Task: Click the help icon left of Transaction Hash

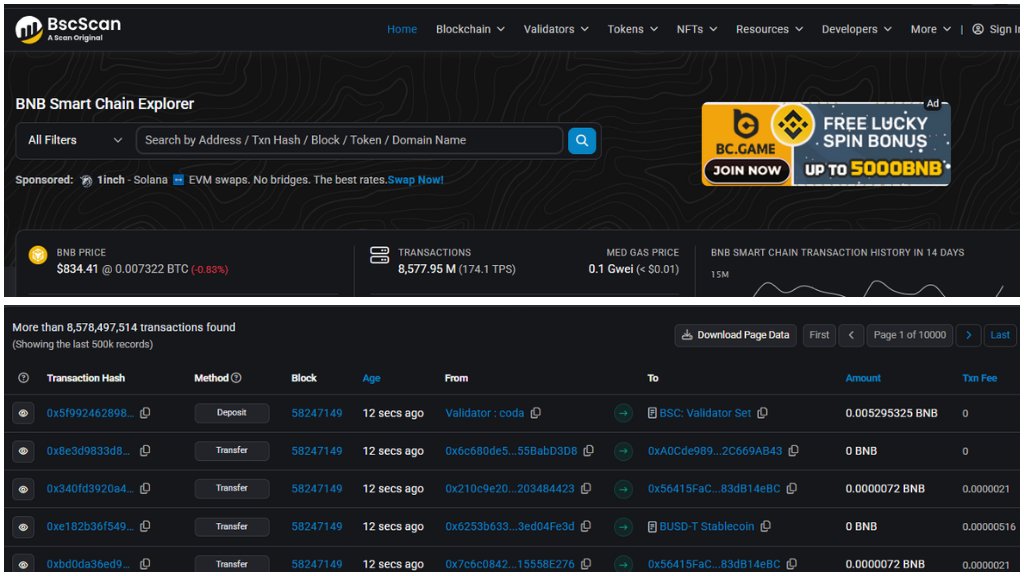Action: (24, 377)
